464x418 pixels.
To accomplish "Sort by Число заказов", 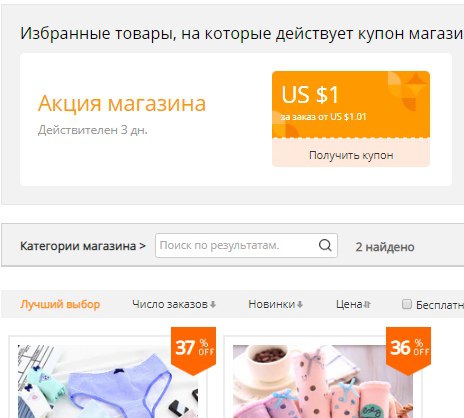I will point(170,304).
